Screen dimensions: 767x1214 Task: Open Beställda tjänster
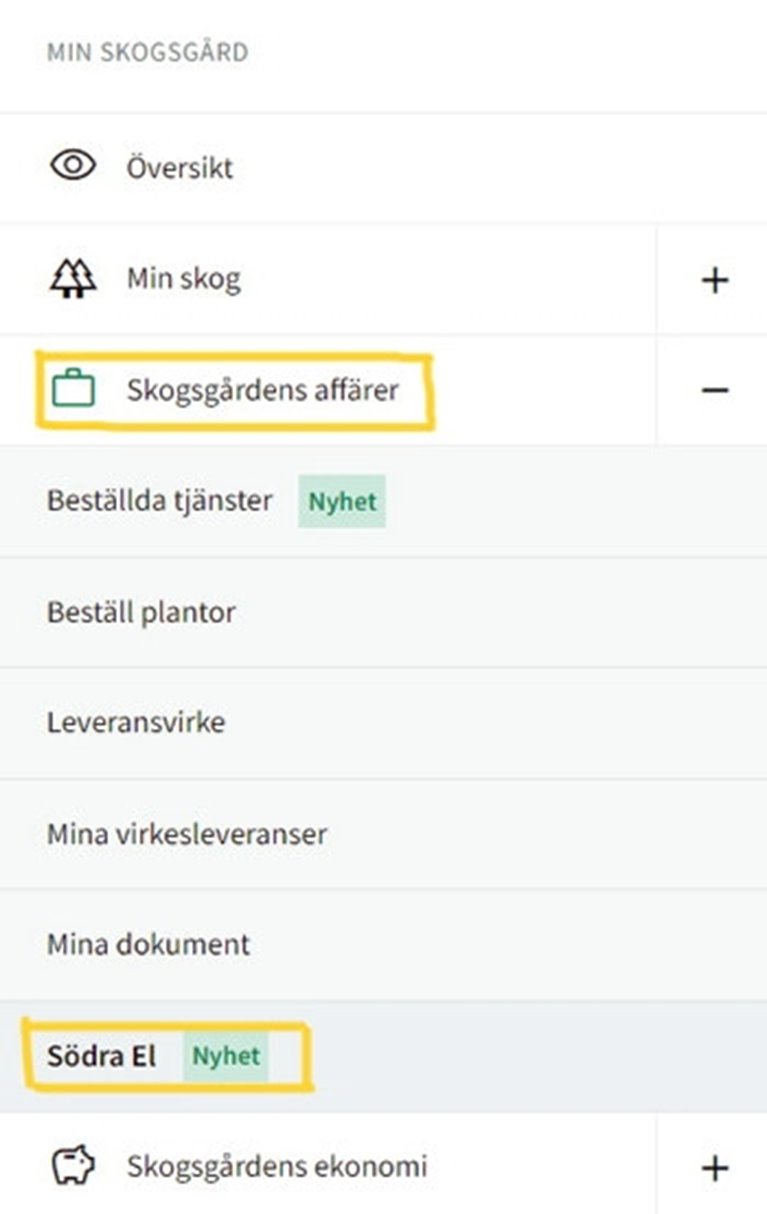point(159,500)
